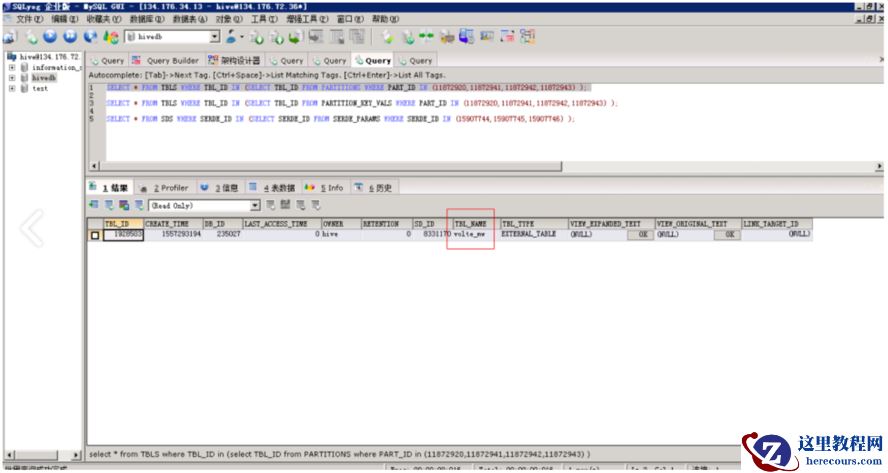Click the first icon in main toolbar
888x473 pixels.
point(8,37)
